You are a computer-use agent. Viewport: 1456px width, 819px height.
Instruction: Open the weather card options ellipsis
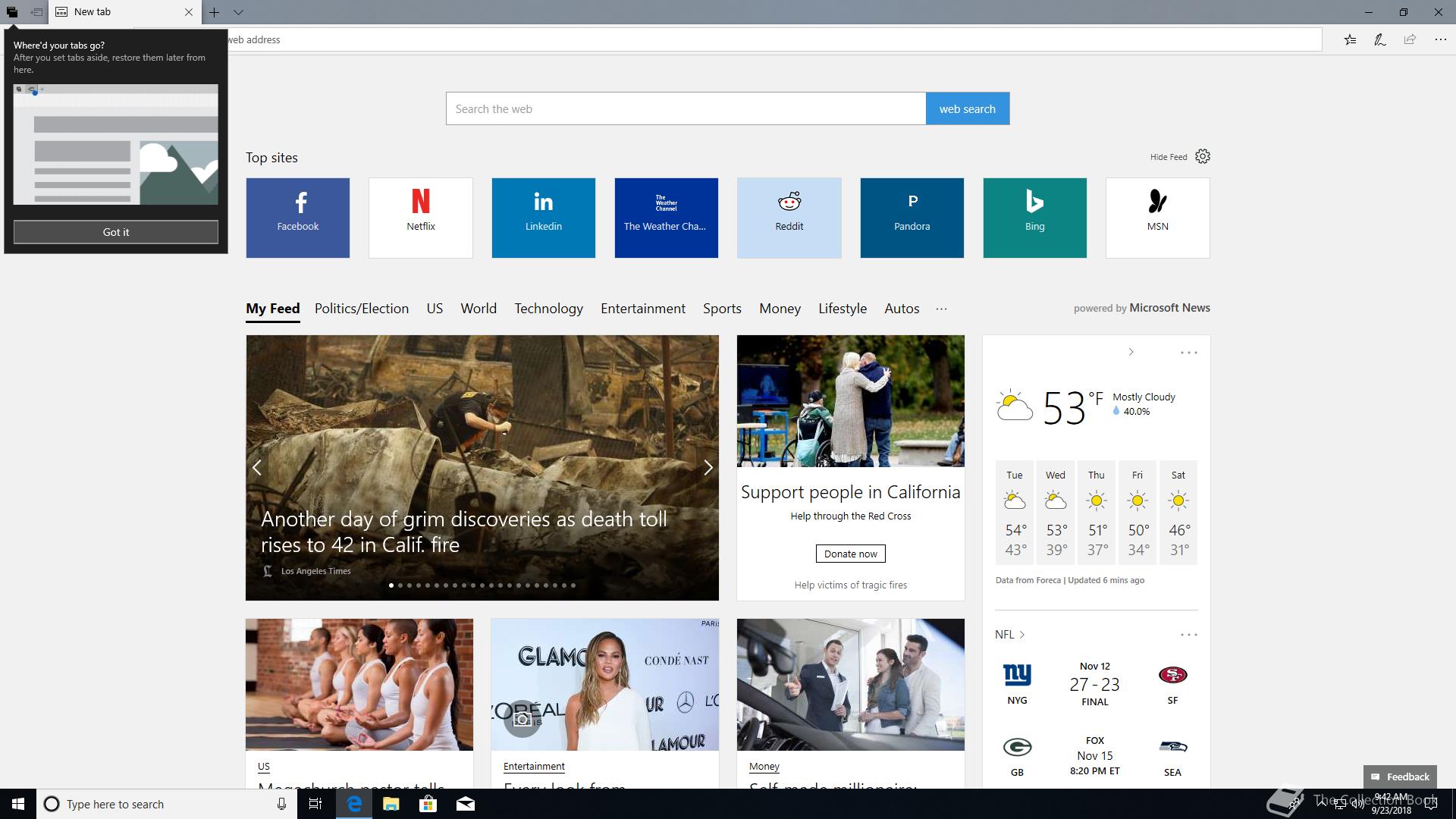[1189, 353]
